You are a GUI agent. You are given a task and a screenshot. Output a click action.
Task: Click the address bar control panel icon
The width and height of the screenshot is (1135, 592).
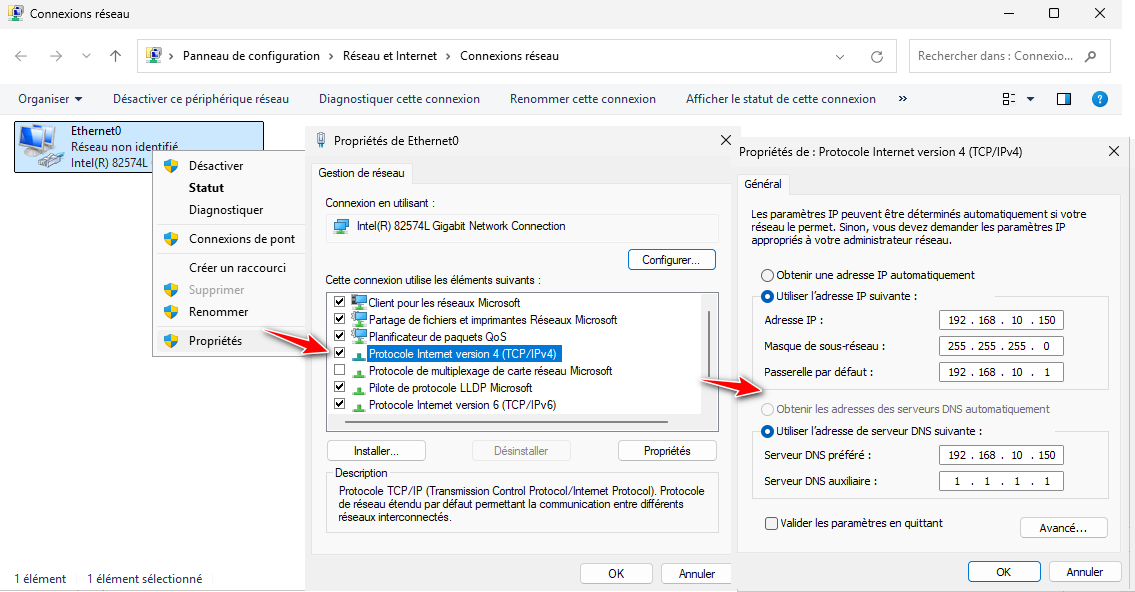pyautogui.click(x=153, y=55)
